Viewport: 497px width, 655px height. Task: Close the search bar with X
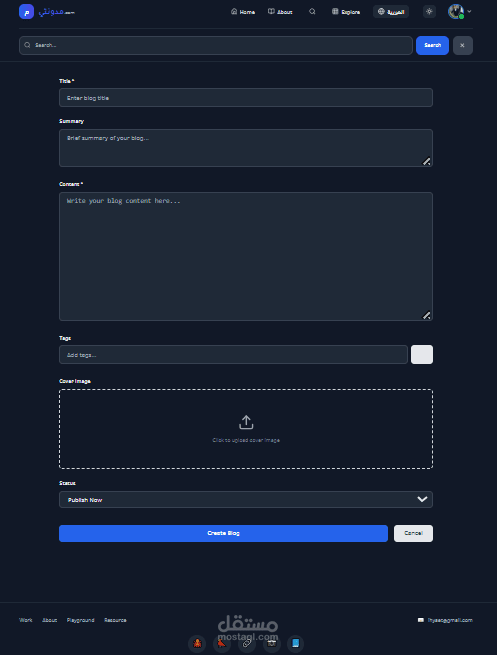tap(463, 45)
